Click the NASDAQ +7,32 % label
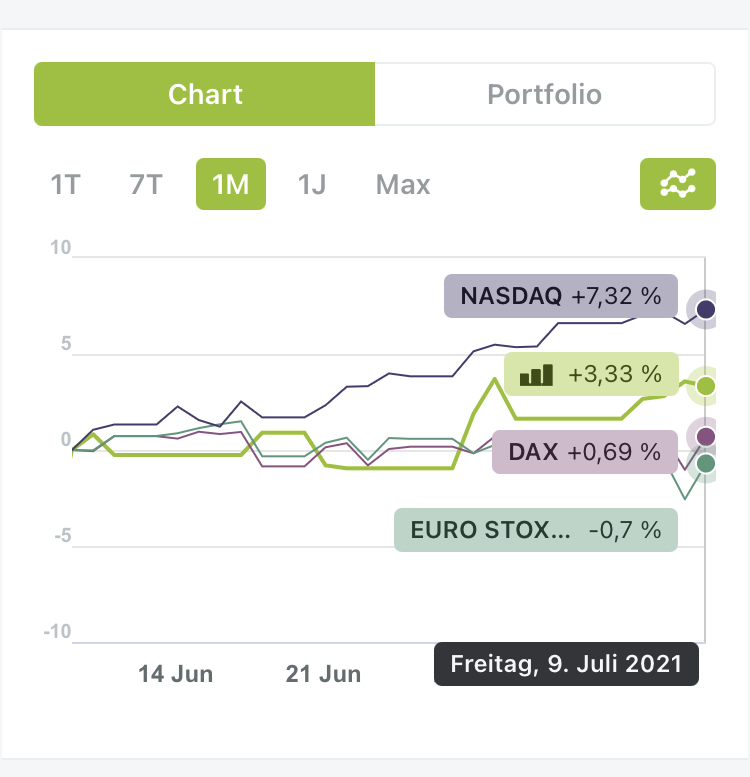The width and height of the screenshot is (750, 777). [x=560, y=296]
